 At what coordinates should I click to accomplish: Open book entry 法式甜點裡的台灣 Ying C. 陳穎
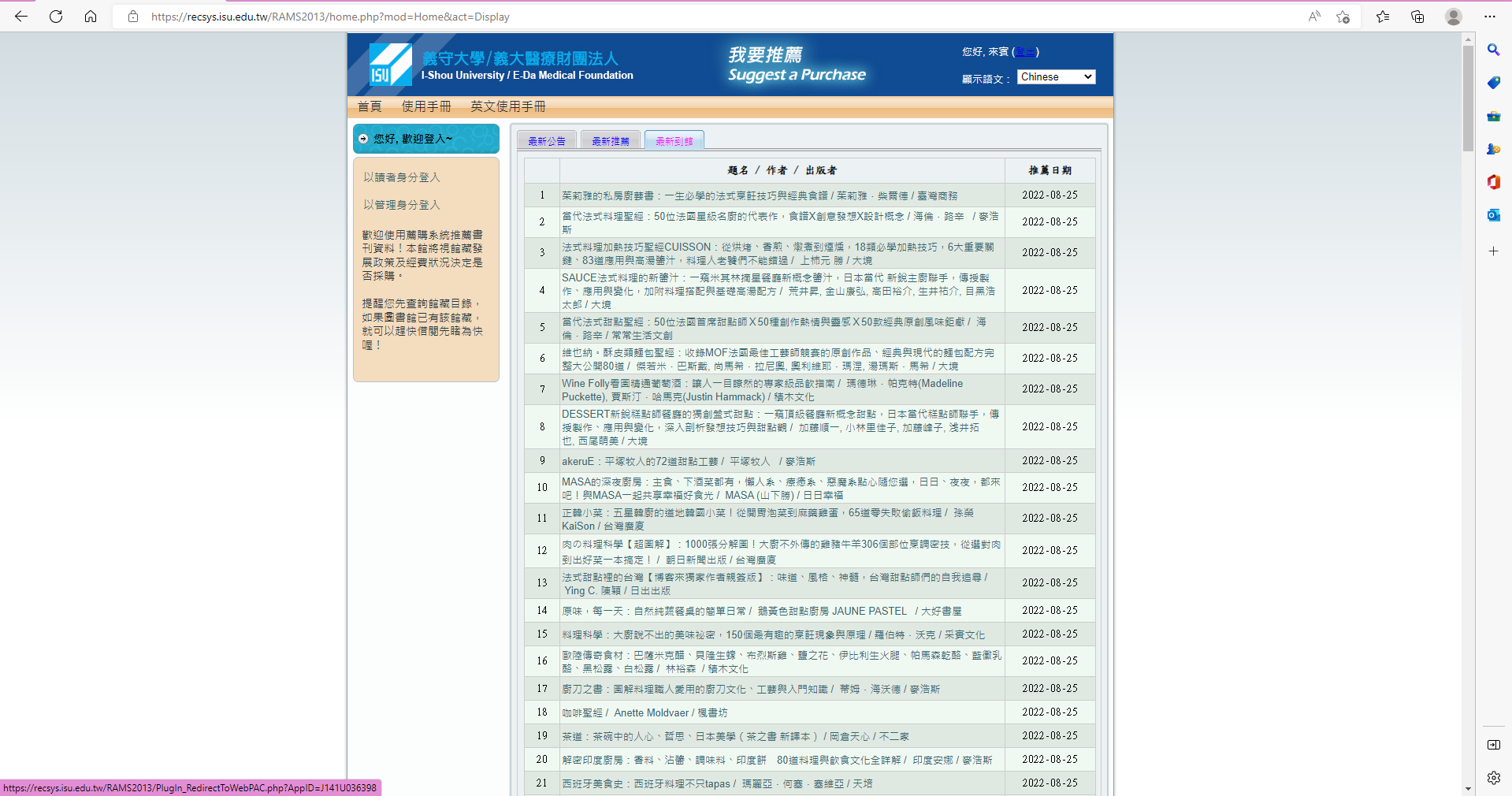point(775,584)
